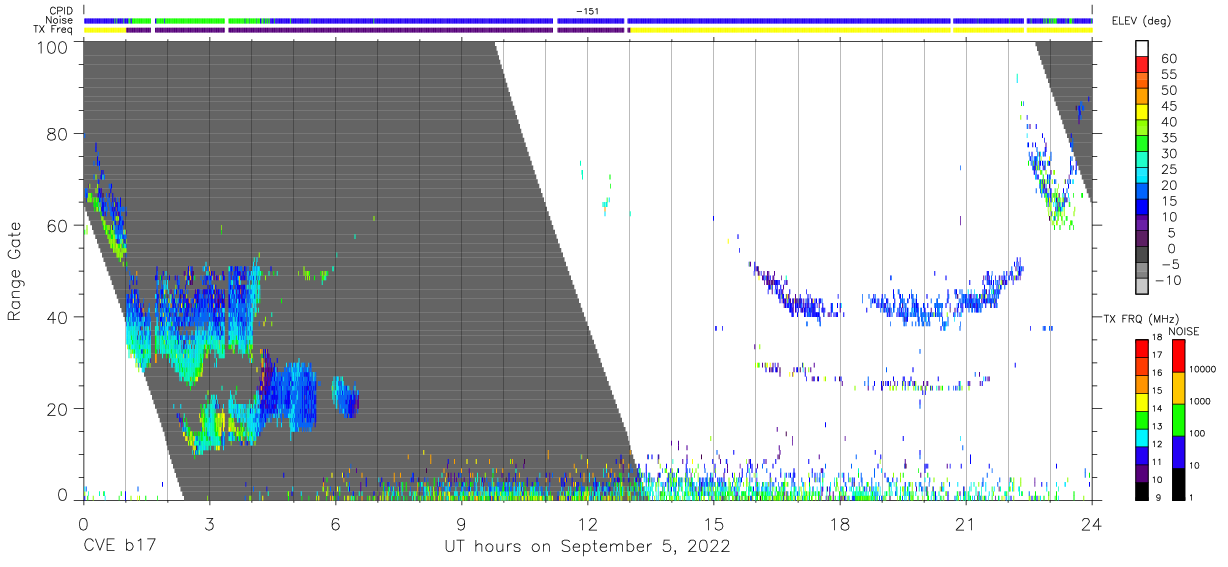This screenshot has width=1228, height=567.
Task: Select the 15 tick on UT hours axis
Action: [713, 523]
